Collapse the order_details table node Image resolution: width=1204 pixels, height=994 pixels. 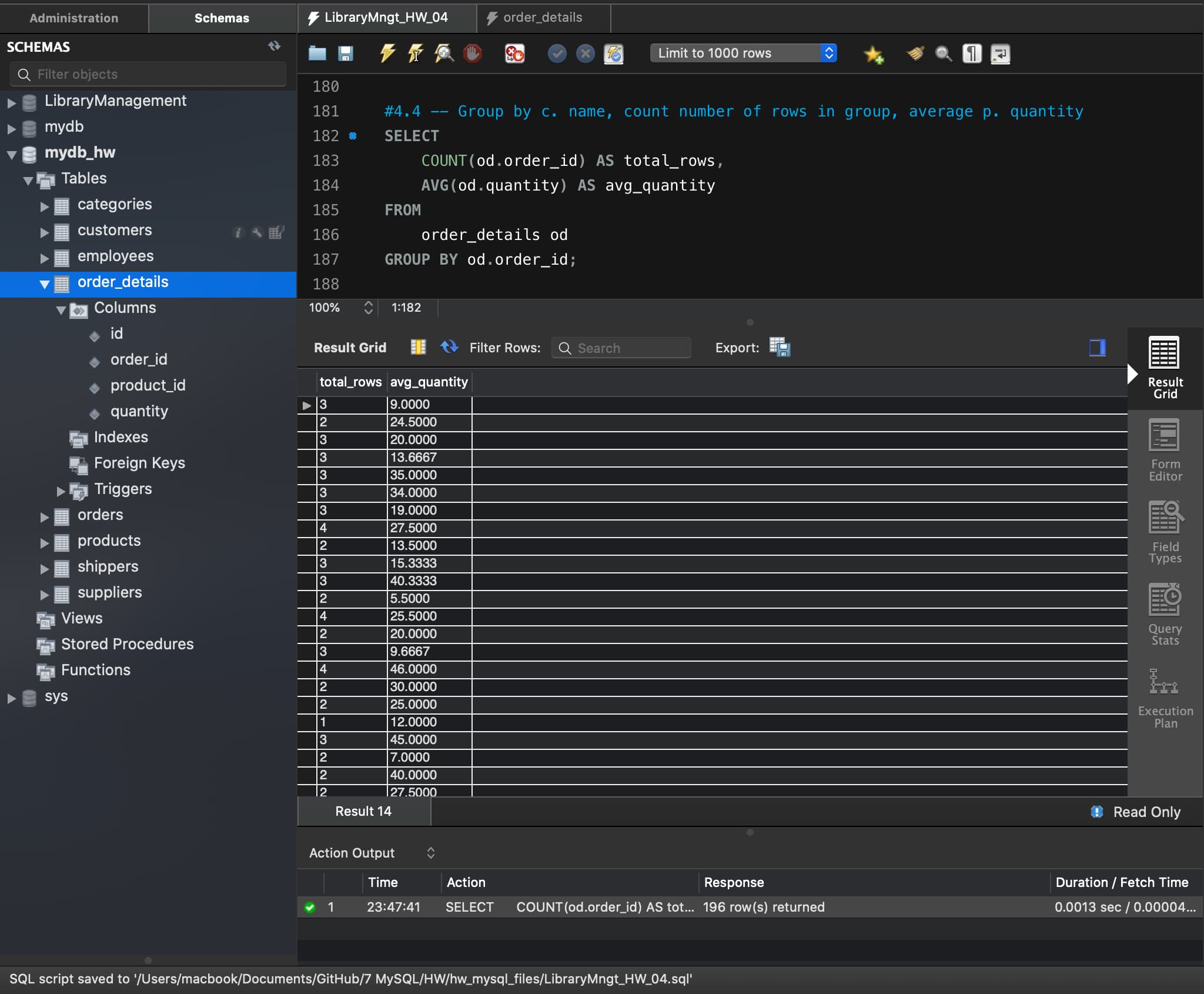click(x=44, y=283)
